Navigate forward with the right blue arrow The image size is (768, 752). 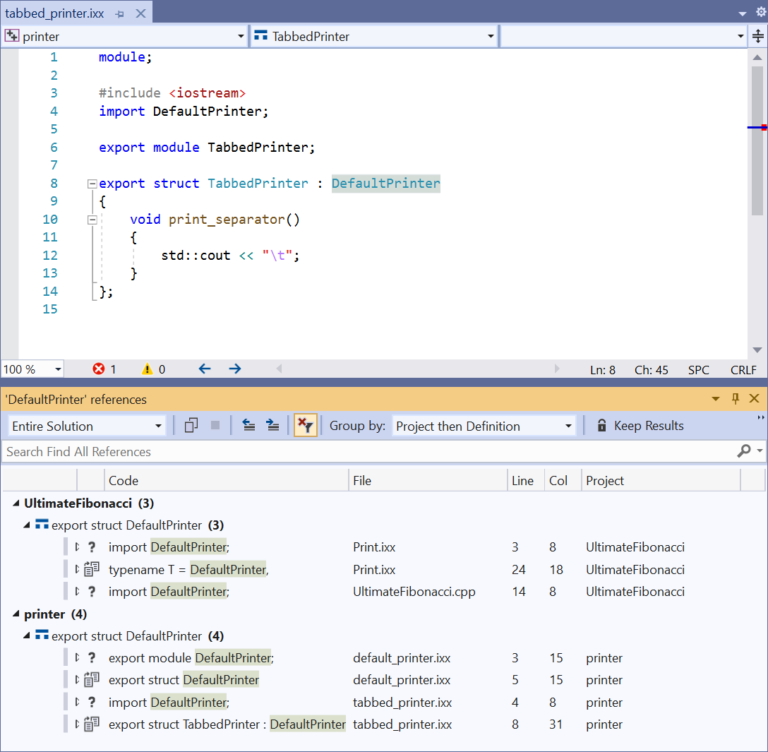235,369
